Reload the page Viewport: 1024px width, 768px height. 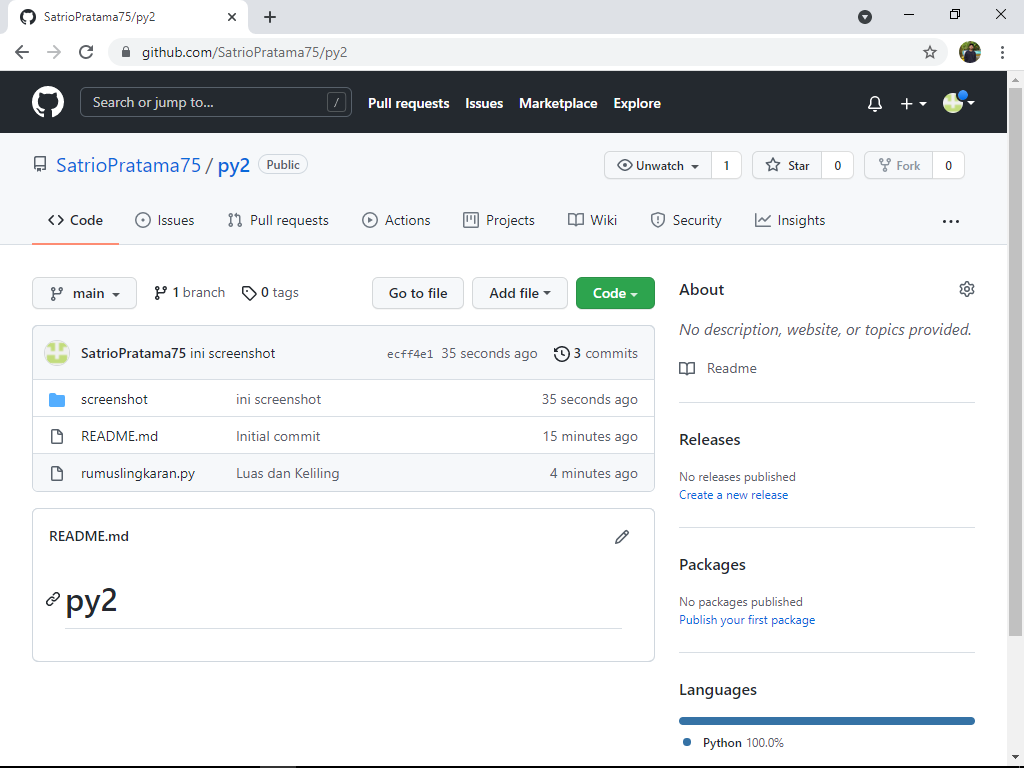pos(86,52)
